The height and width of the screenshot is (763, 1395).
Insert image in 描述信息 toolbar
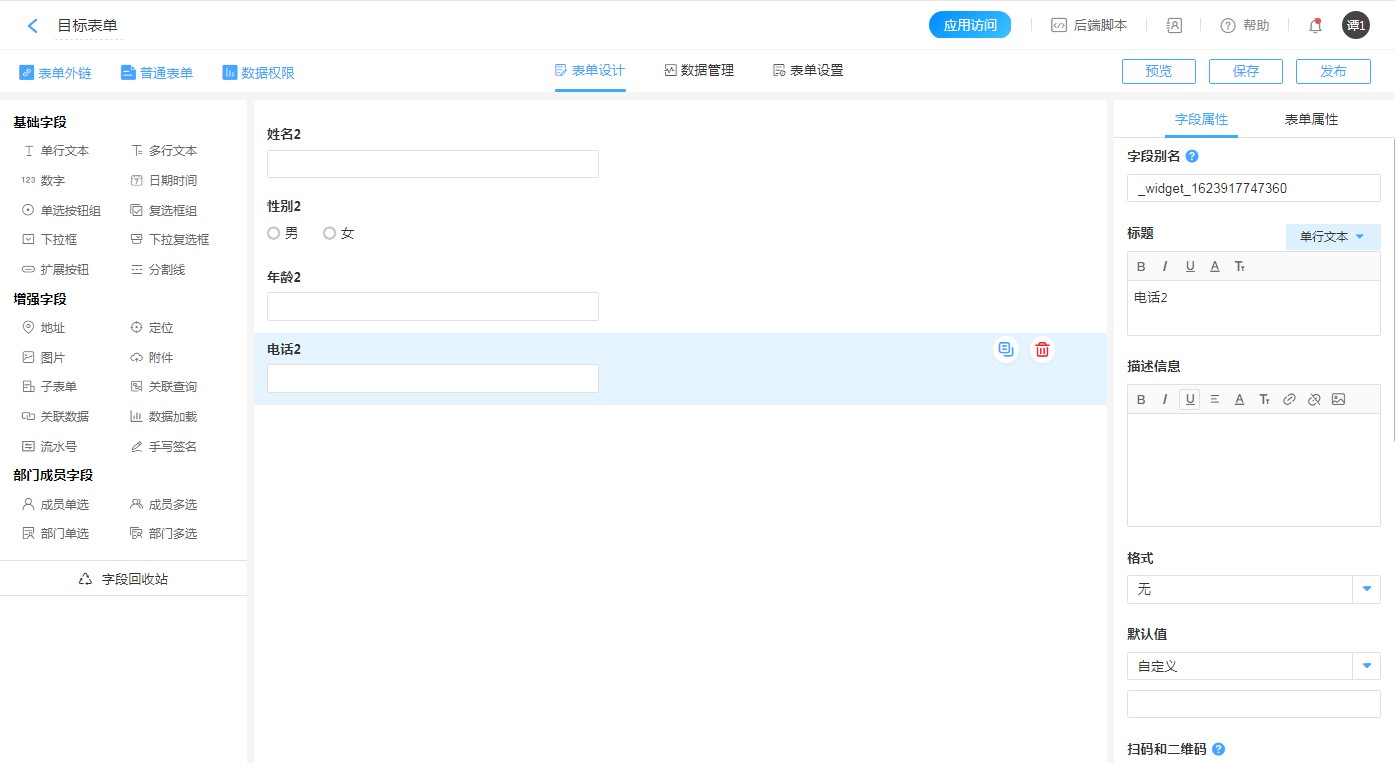(x=1339, y=399)
